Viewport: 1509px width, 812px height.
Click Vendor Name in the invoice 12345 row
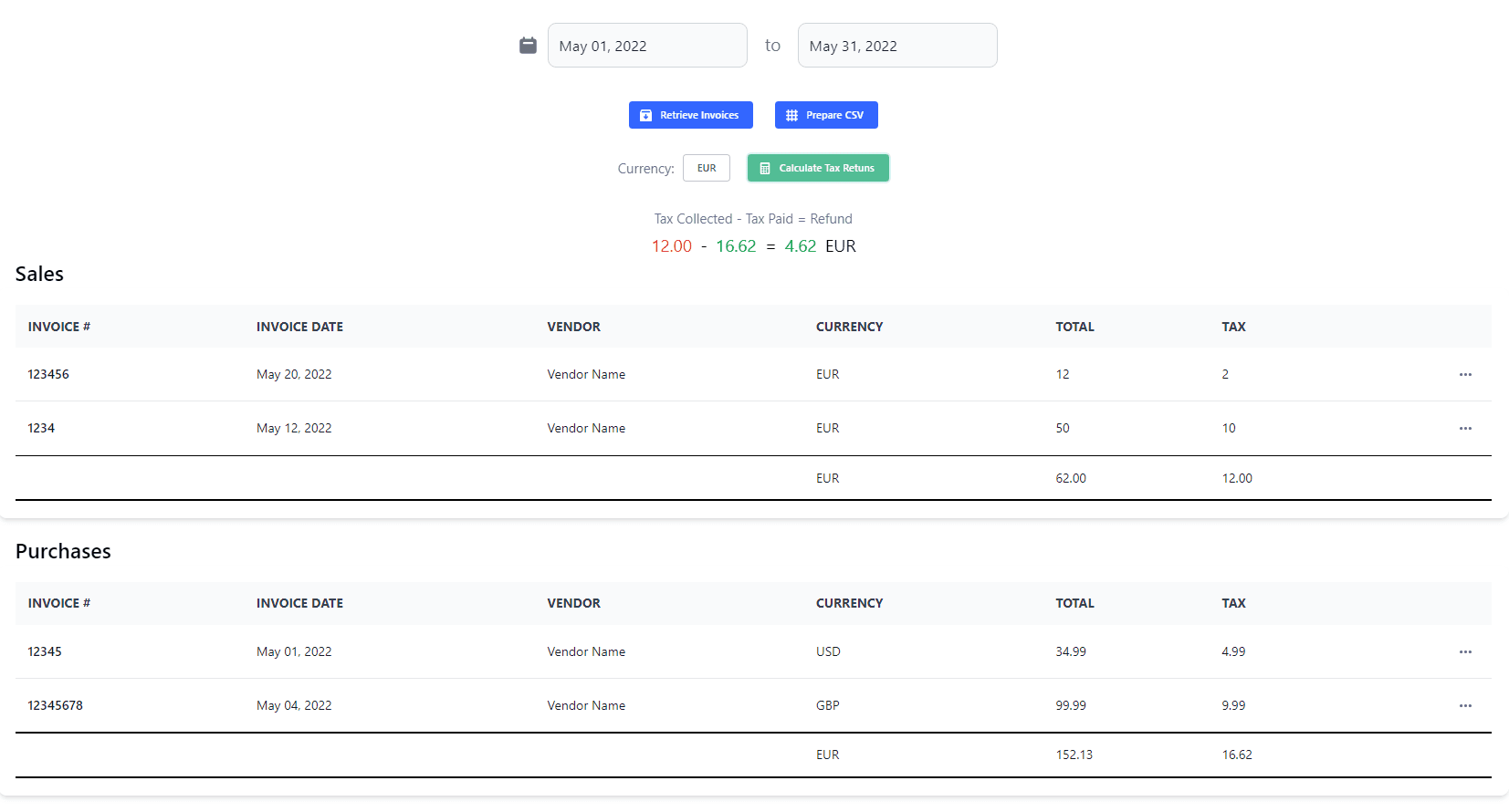(586, 651)
